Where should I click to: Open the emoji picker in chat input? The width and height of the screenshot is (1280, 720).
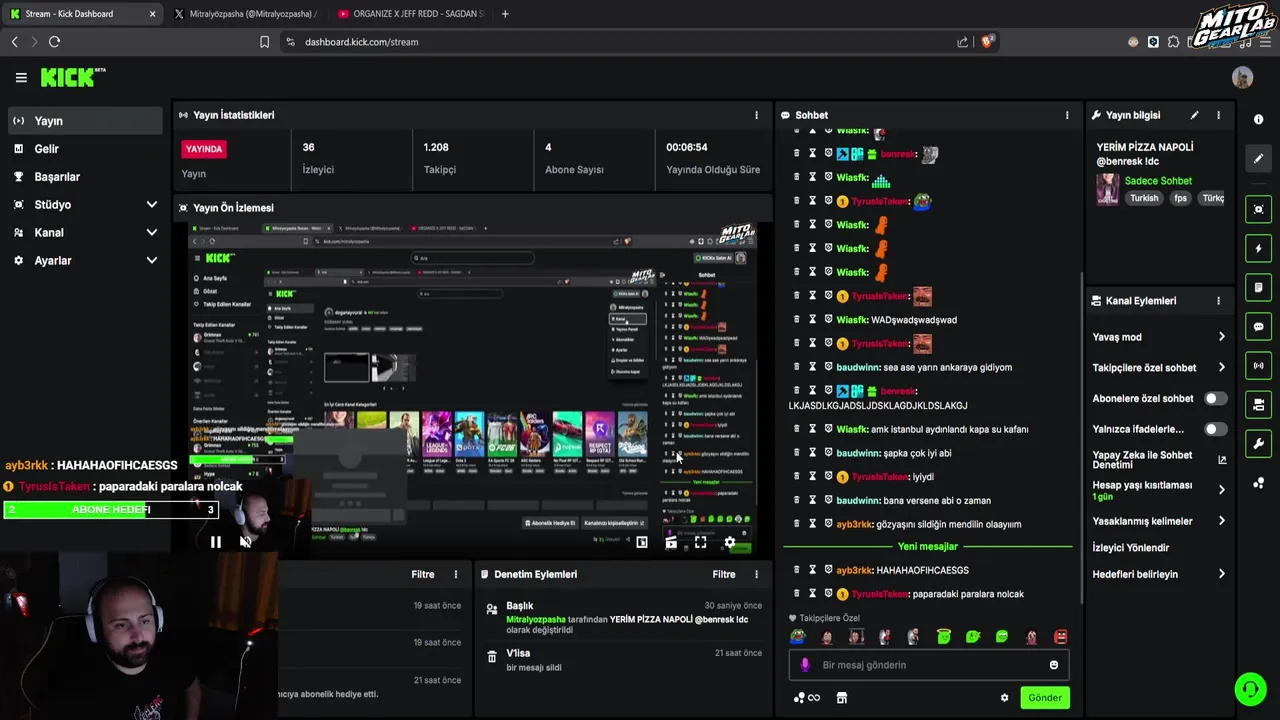pos(1054,665)
